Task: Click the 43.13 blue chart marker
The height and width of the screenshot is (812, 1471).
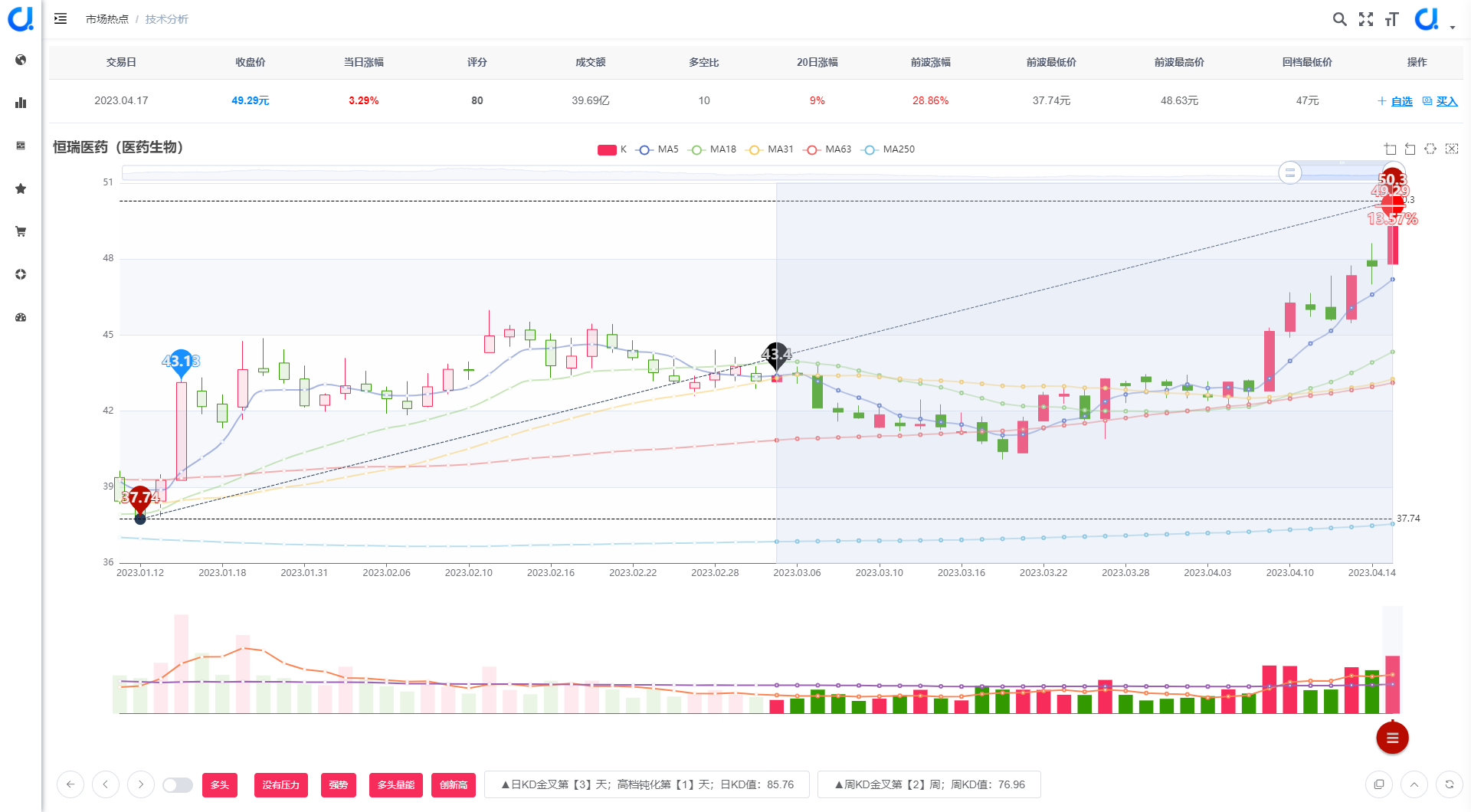Action: pyautogui.click(x=181, y=362)
